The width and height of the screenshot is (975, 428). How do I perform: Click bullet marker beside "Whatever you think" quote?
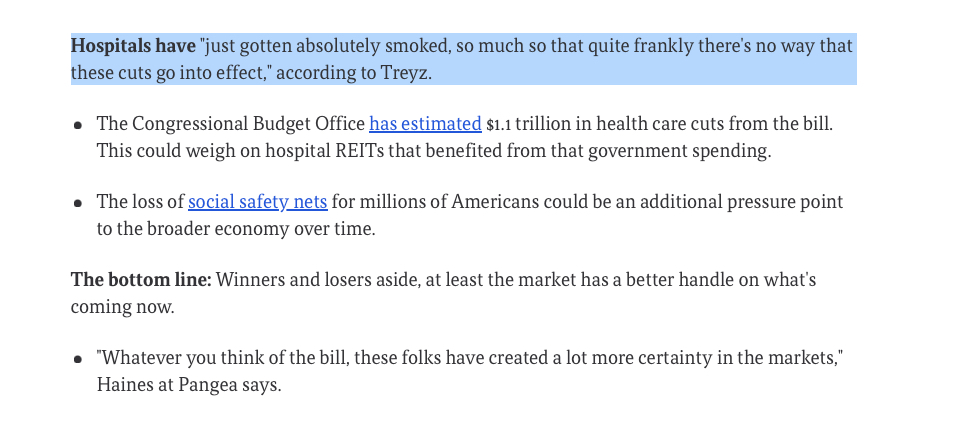[x=78, y=359]
